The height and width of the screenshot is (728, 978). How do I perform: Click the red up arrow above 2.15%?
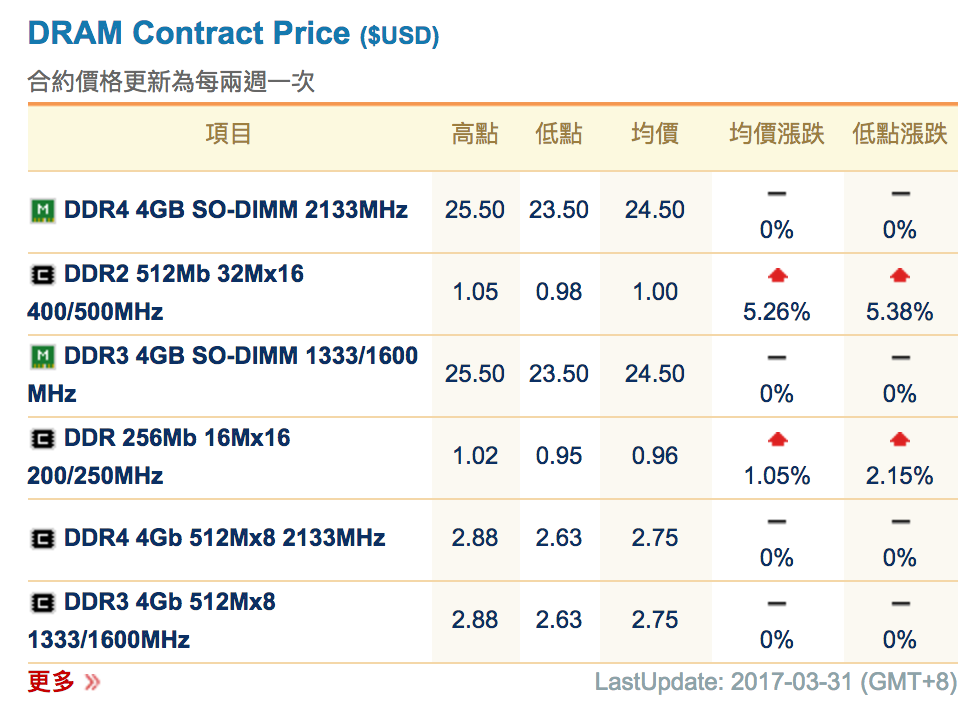tap(899, 439)
